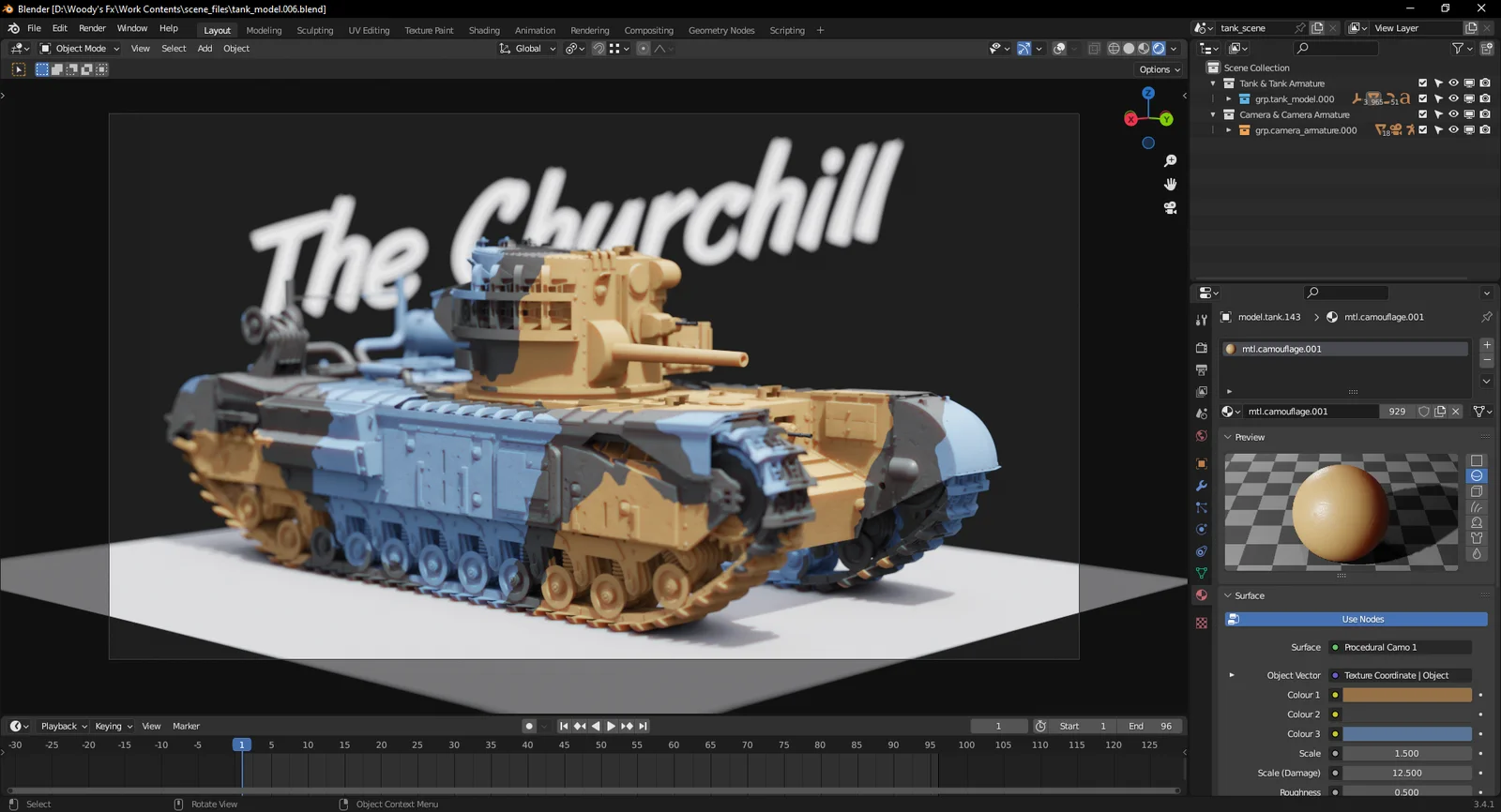Add a new material slot

1486,345
